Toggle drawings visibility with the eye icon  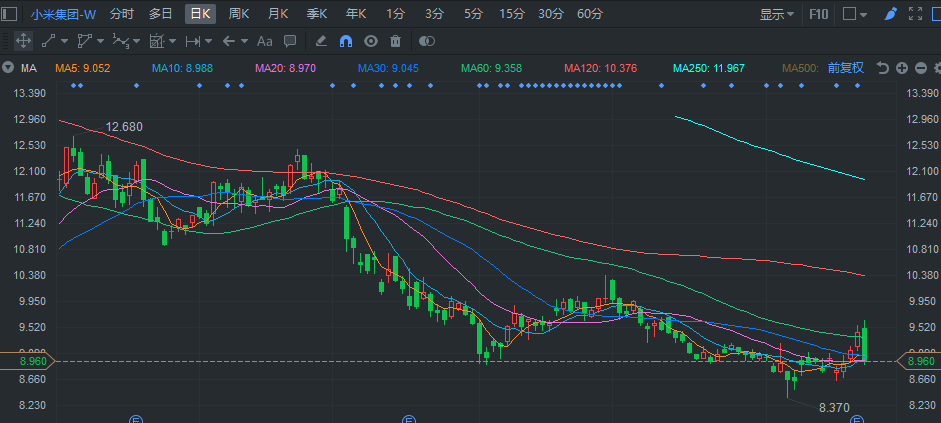click(x=371, y=41)
